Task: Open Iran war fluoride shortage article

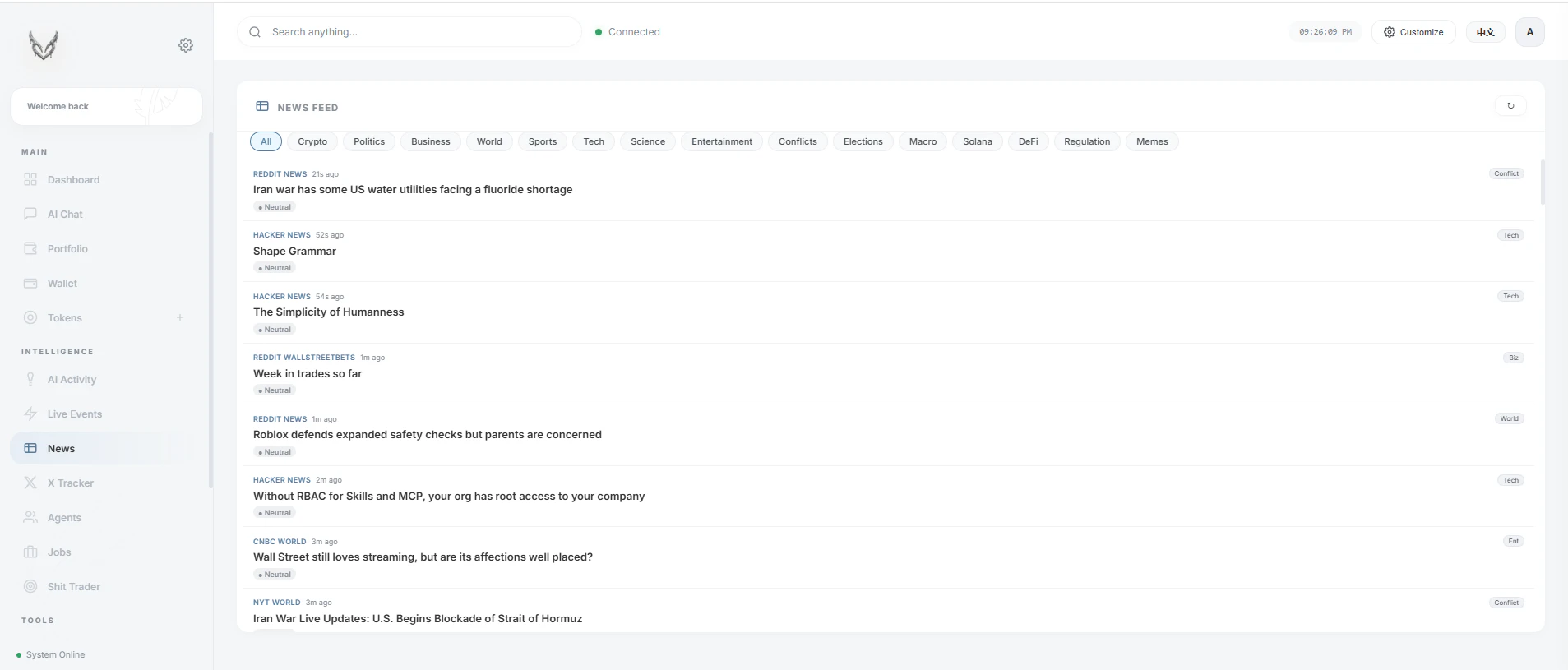Action: (413, 189)
